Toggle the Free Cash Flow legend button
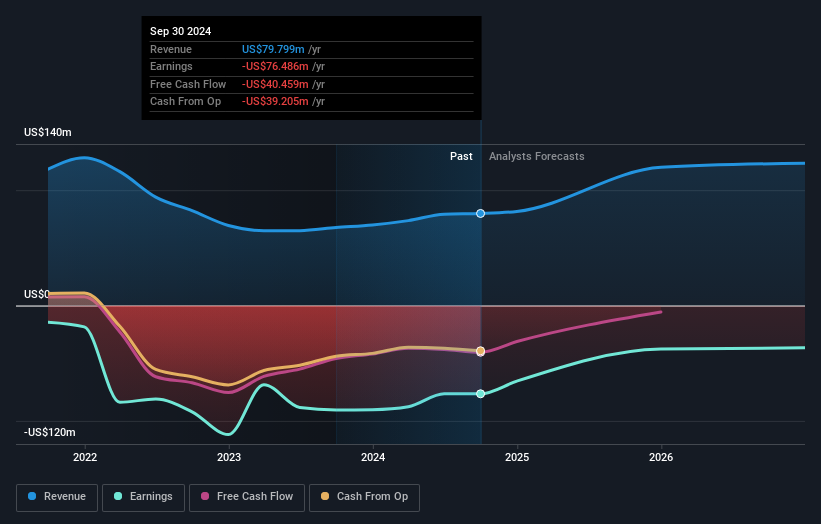The width and height of the screenshot is (821, 524). pyautogui.click(x=247, y=497)
